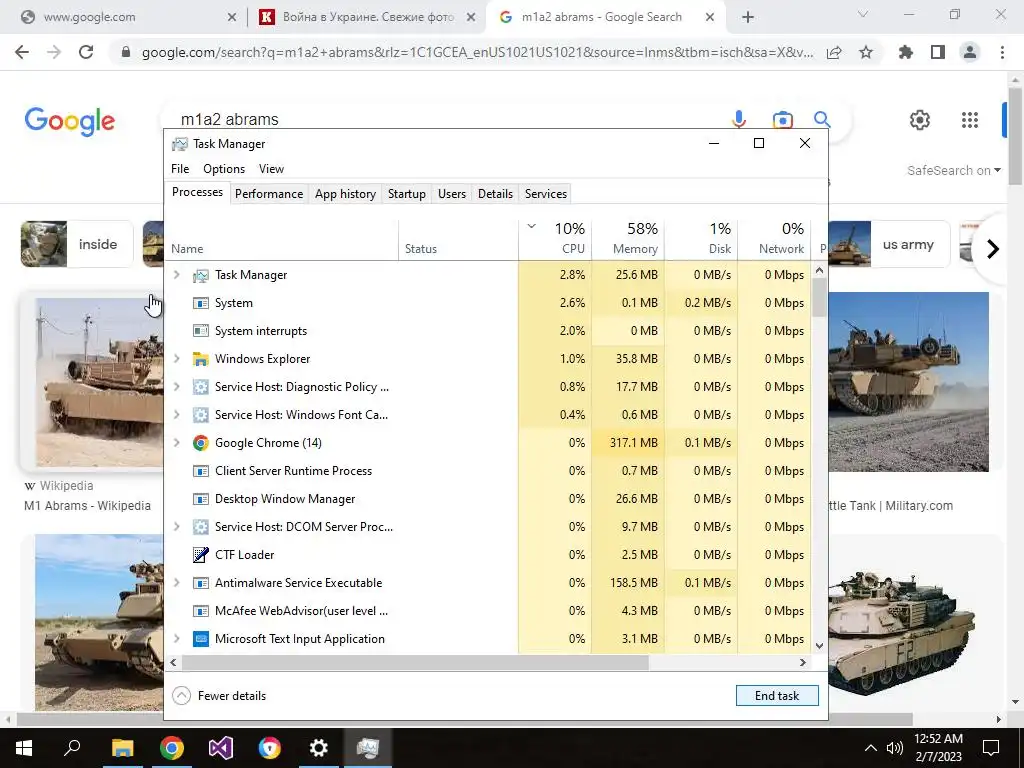Image resolution: width=1024 pixels, height=768 pixels.
Task: Click the Settings gear on taskbar
Action: tap(319, 748)
